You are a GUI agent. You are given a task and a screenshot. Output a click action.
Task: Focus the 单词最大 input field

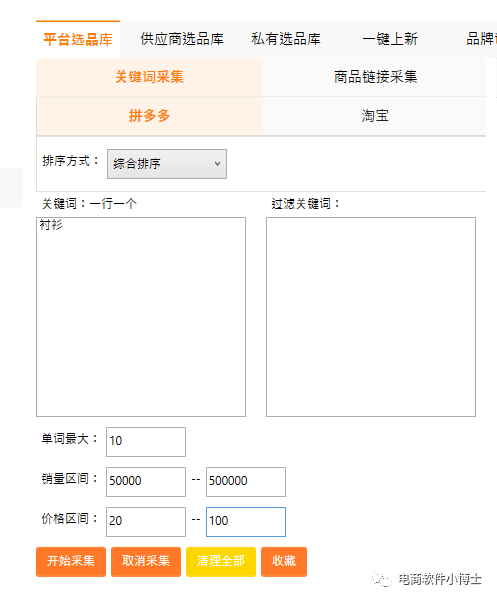coord(146,442)
